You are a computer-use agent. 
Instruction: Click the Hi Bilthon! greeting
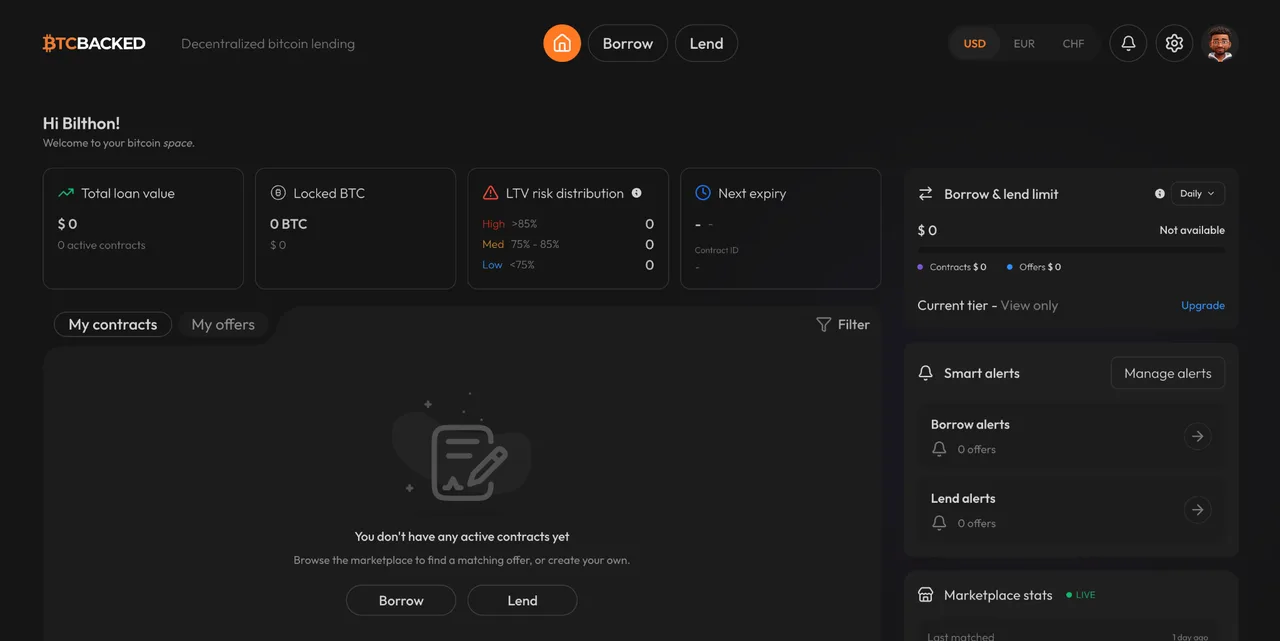click(81, 123)
